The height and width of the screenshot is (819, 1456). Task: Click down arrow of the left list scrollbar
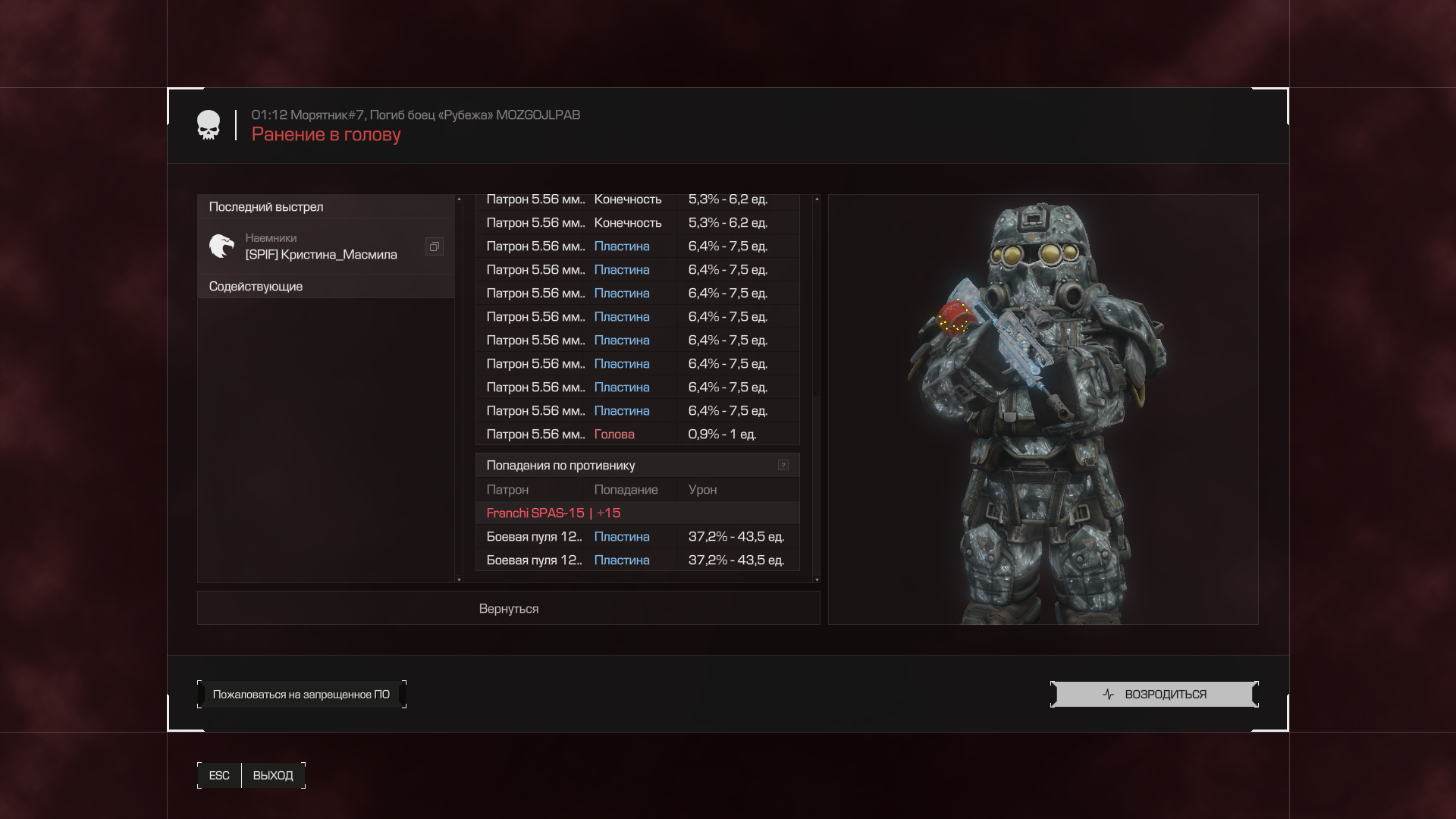(459, 579)
